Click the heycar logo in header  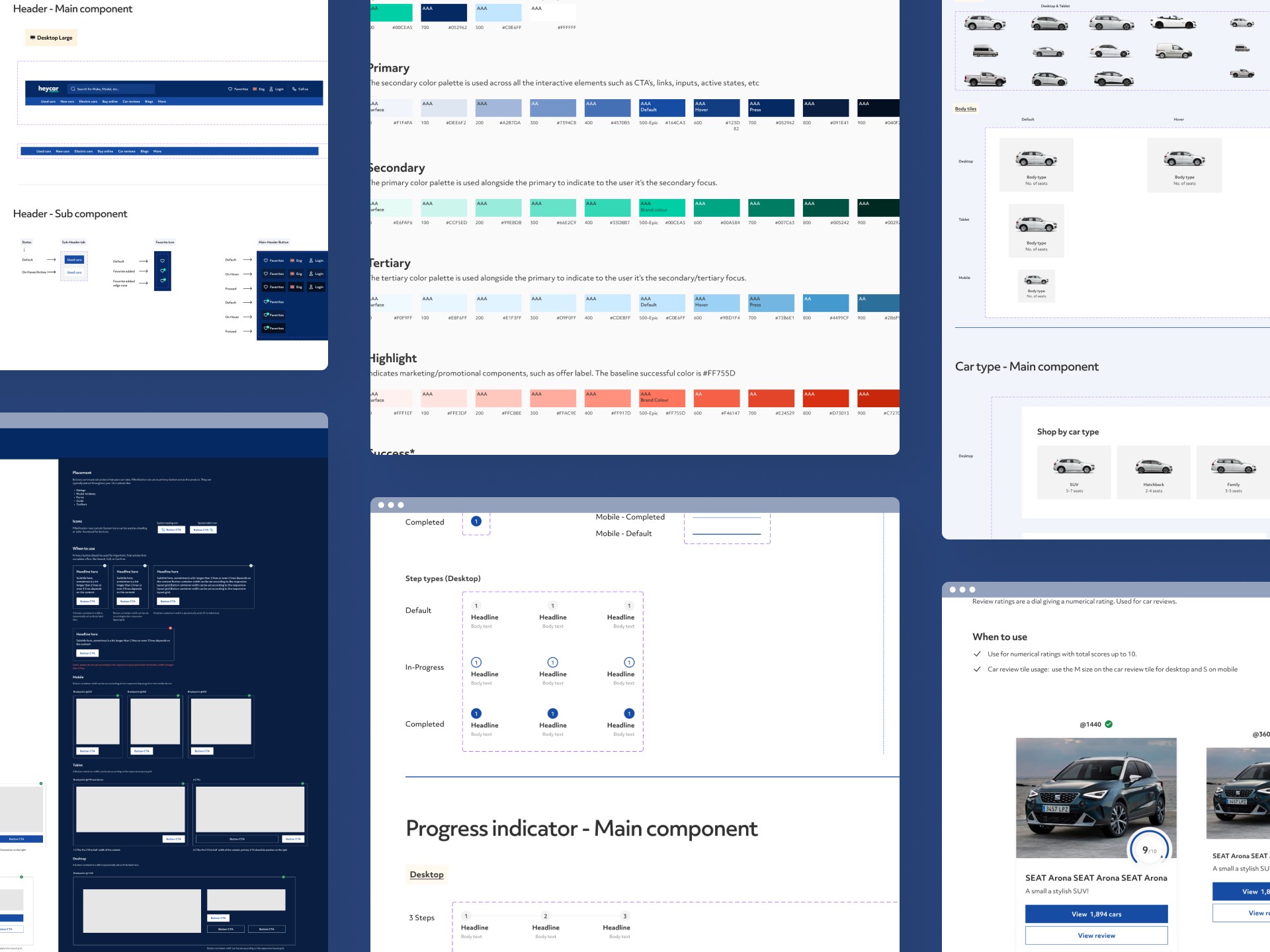pos(48,89)
